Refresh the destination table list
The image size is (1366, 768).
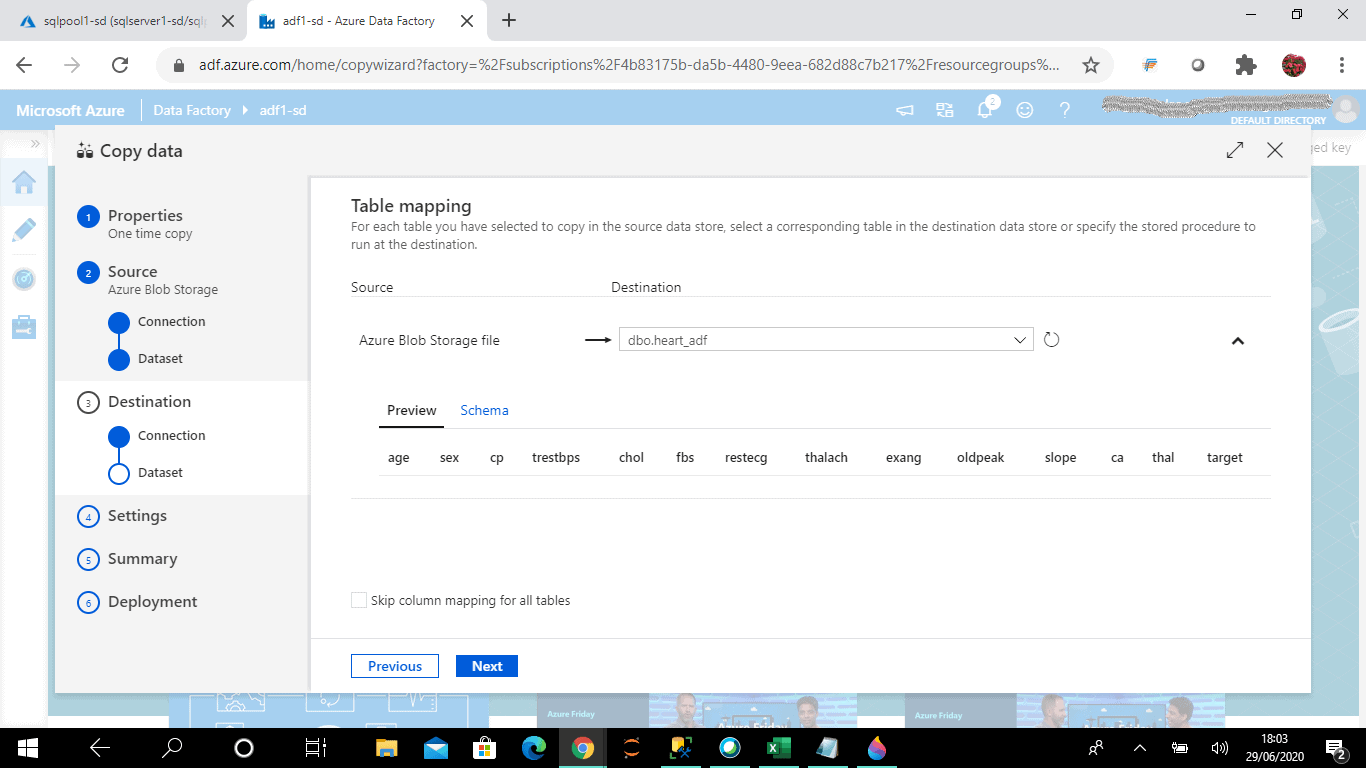pyautogui.click(x=1051, y=340)
